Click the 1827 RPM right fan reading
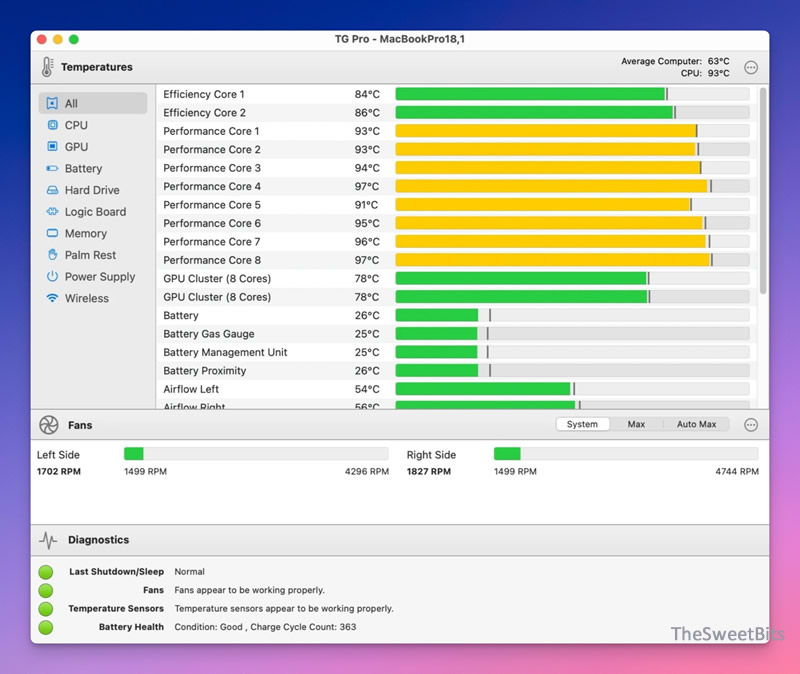The width and height of the screenshot is (800, 674). [429, 471]
